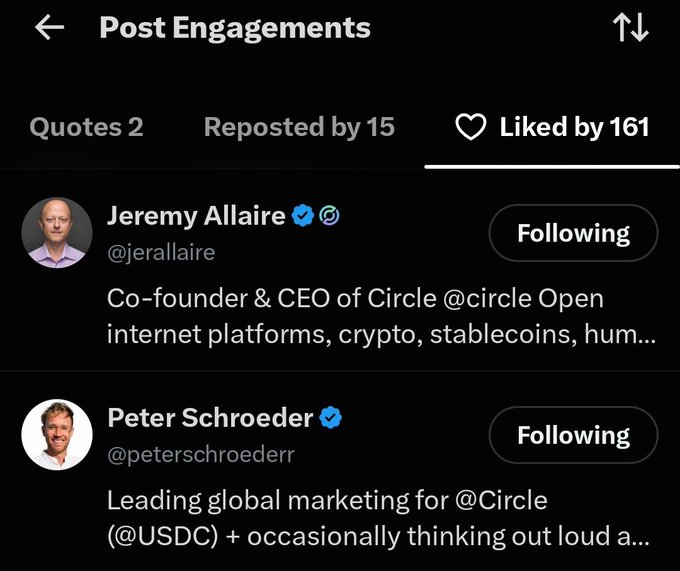
Task: Open the sort order arrows icon
Action: click(631, 27)
